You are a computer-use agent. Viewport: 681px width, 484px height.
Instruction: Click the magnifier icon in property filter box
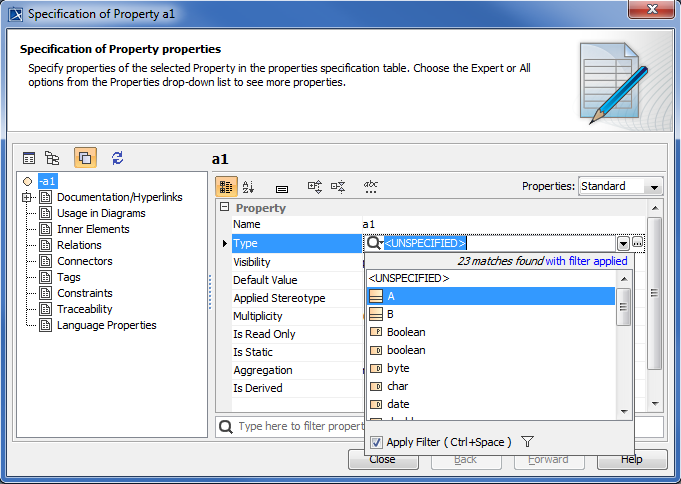(225, 427)
